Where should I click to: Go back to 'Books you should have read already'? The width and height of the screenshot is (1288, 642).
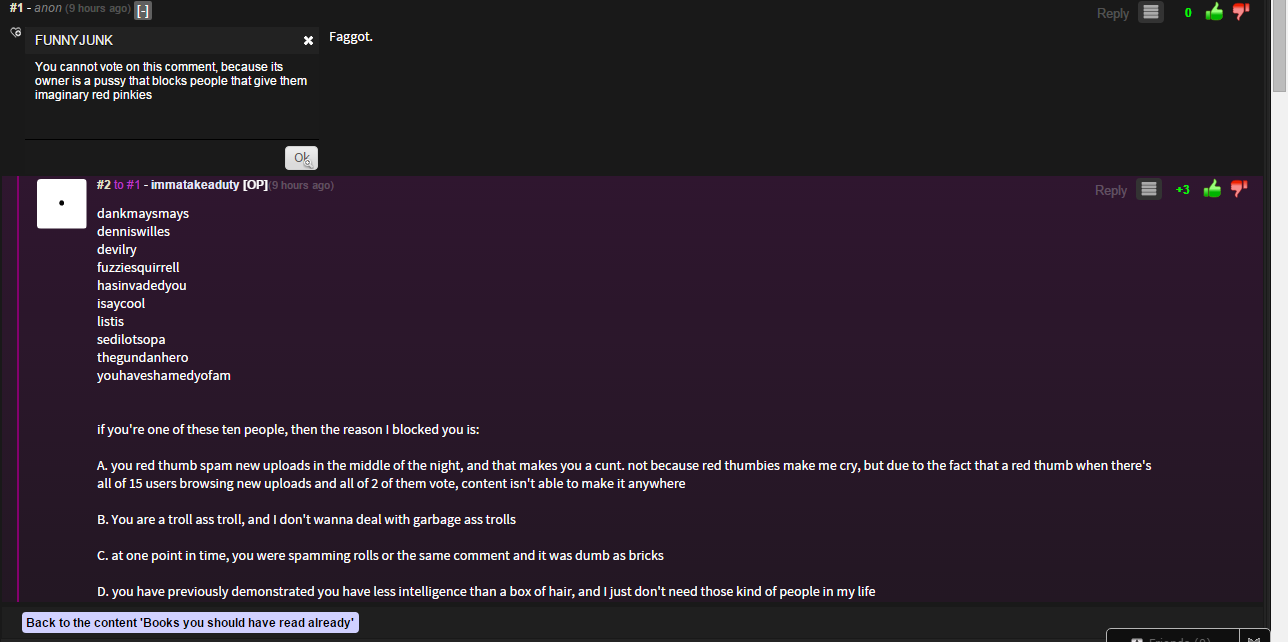190,622
